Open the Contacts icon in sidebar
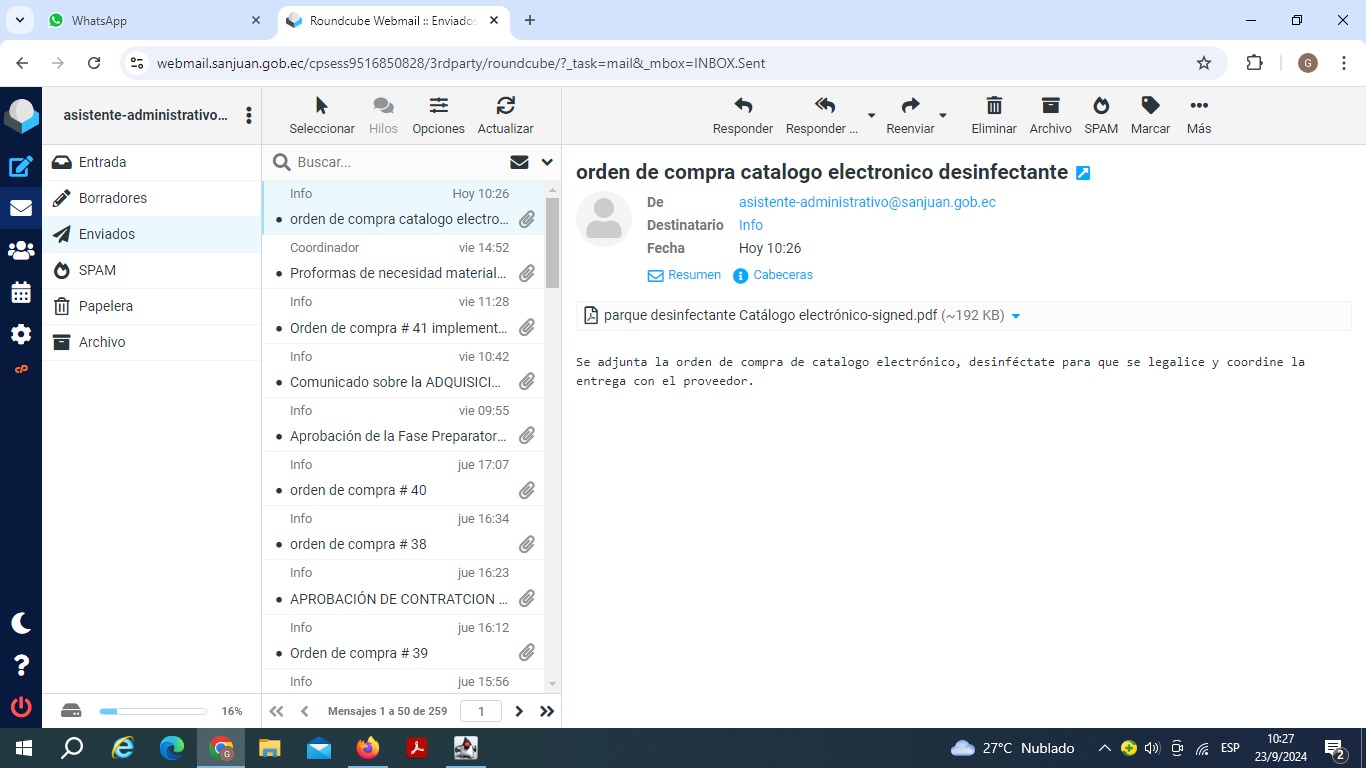 [x=21, y=250]
